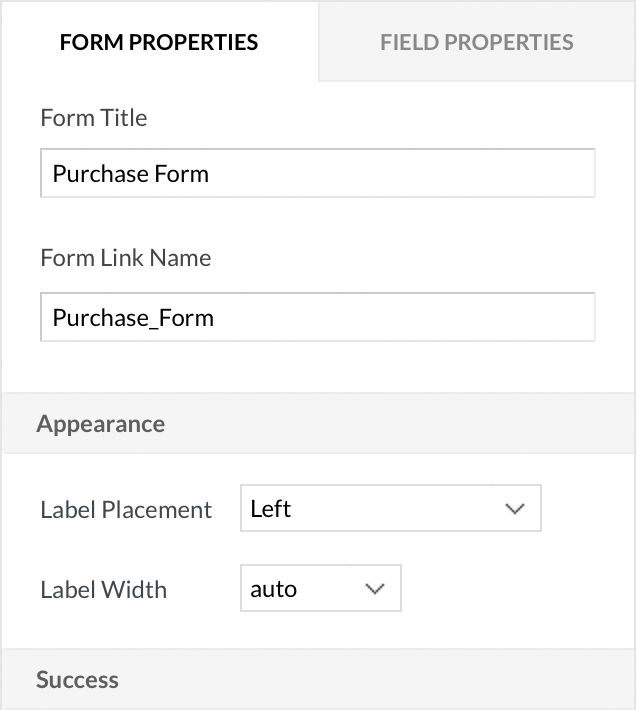
Task: Click the "Form Title" label
Action: point(94,118)
